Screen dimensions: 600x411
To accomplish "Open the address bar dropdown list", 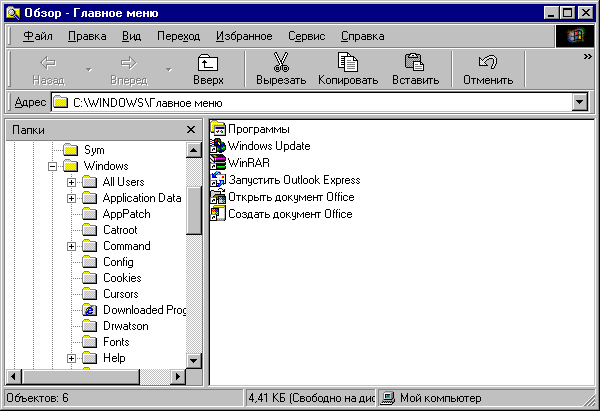I will 580,102.
